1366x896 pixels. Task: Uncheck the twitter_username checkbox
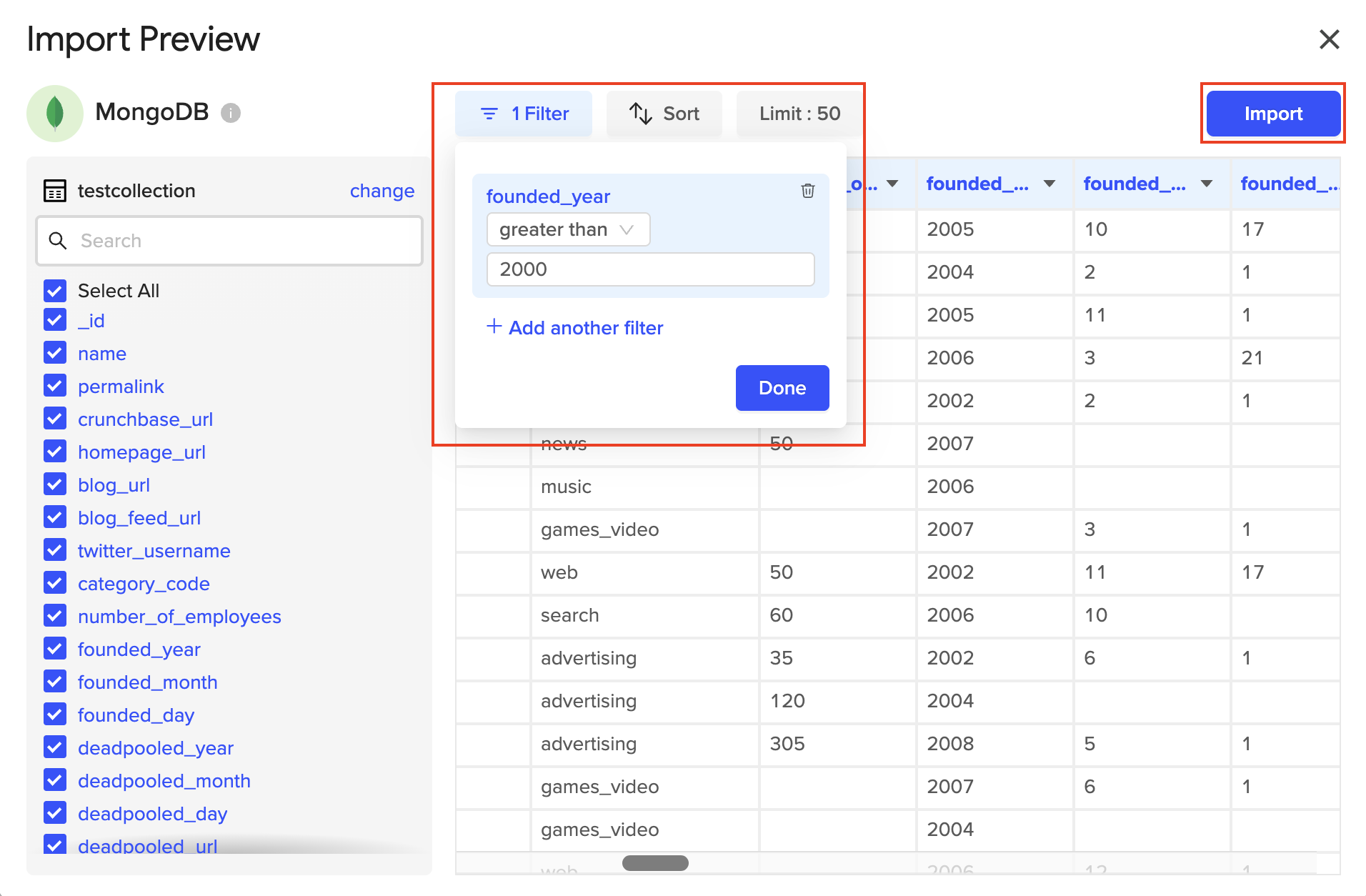tap(55, 550)
